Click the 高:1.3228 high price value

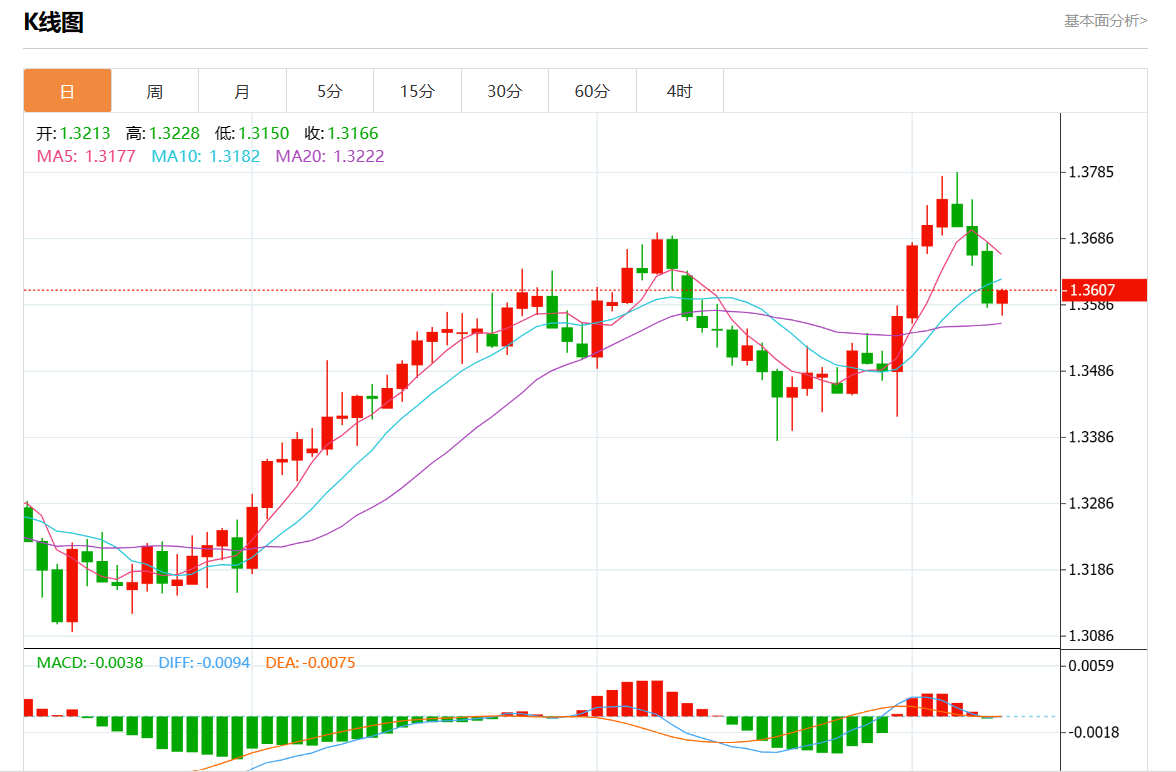(163, 134)
